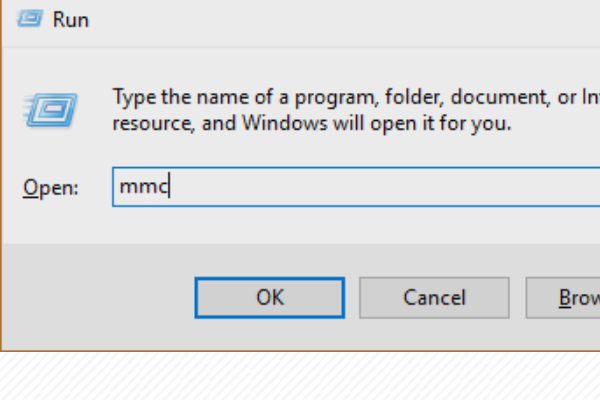Click the large Run program icon
The height and width of the screenshot is (400, 600).
click(50, 109)
